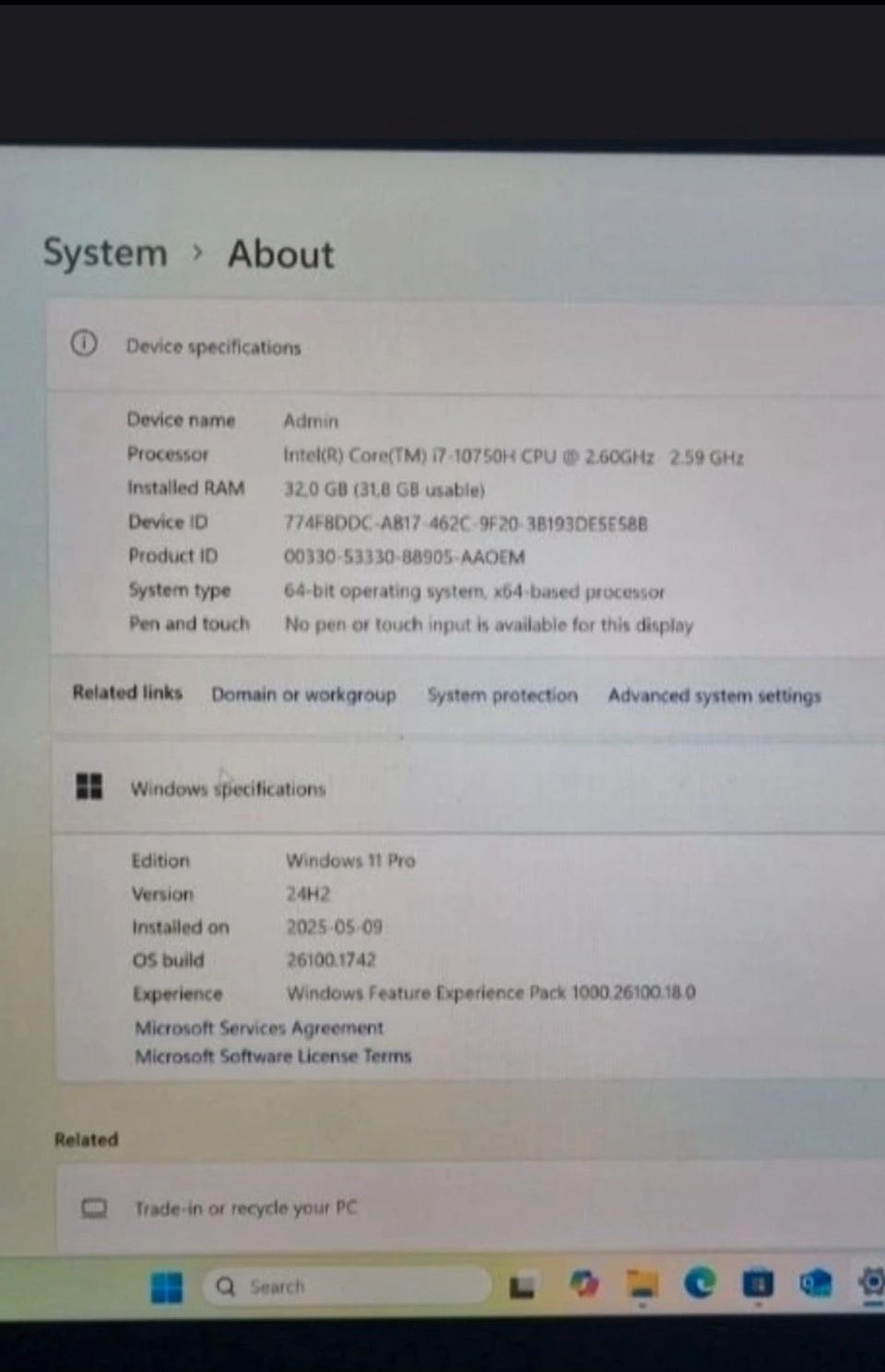The image size is (885, 1372).
Task: Click device name value Admin
Action: click(311, 421)
